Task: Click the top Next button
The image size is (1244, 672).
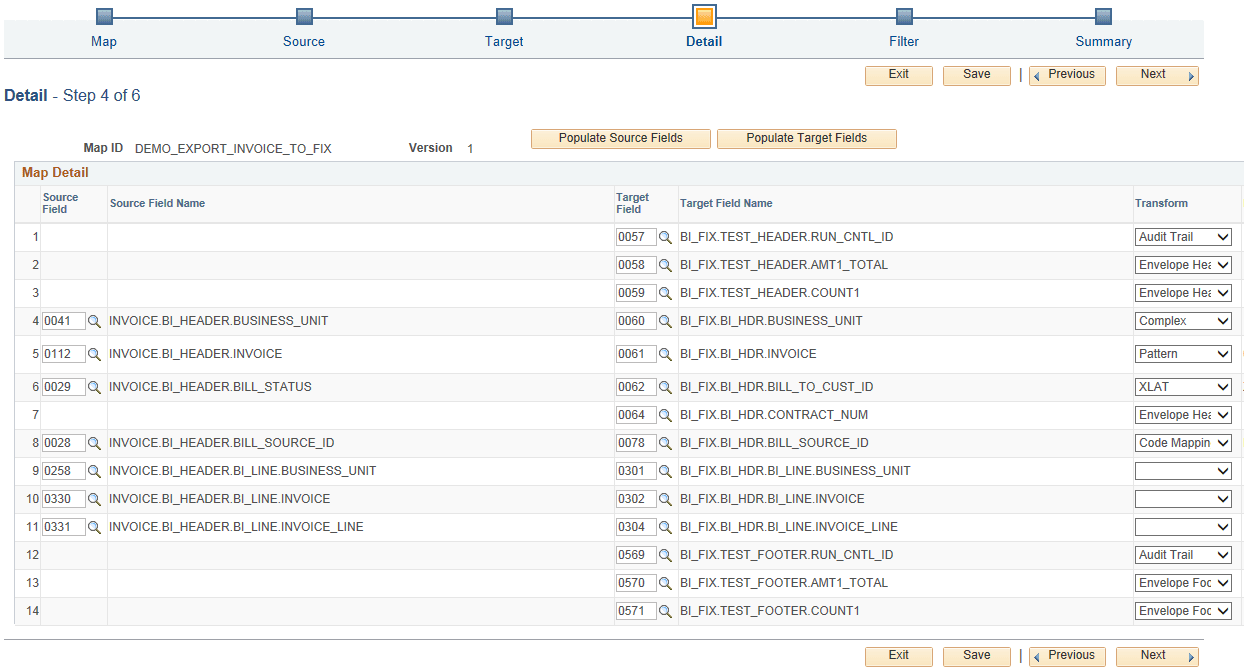Action: 1157,75
